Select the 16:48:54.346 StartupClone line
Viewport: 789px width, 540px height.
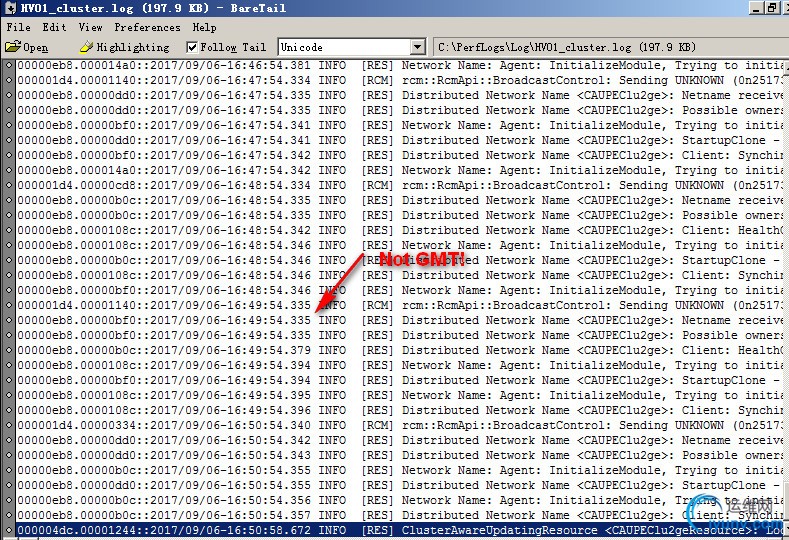point(400,260)
